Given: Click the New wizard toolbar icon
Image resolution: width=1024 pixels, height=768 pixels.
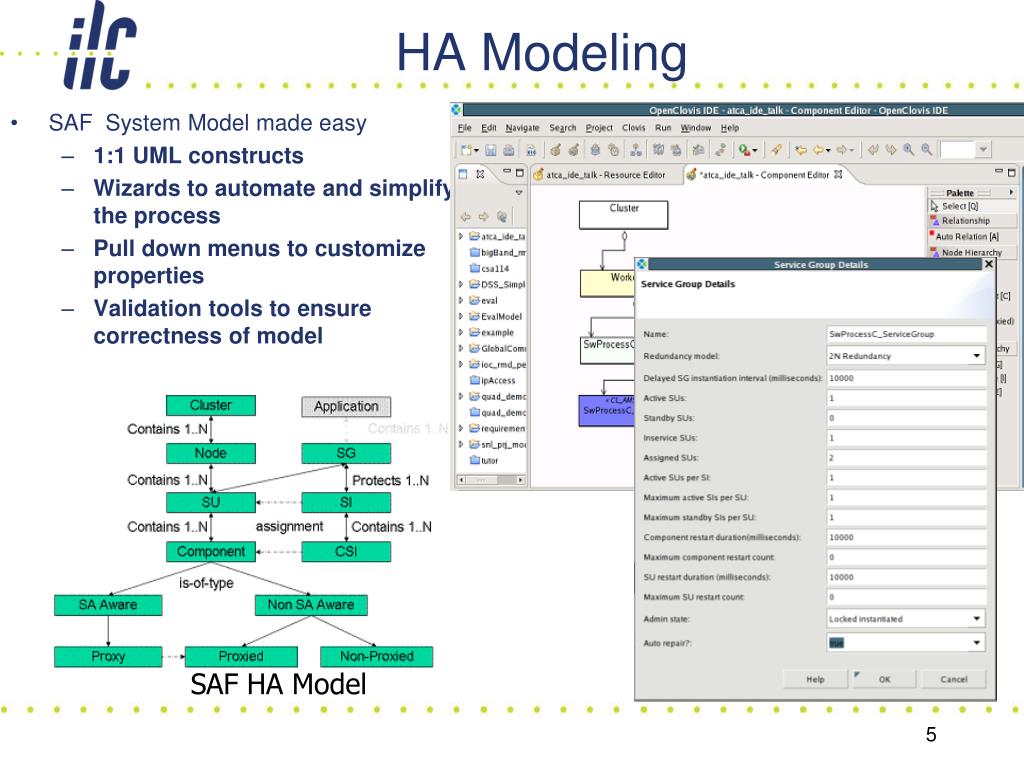Looking at the screenshot, I should (468, 150).
